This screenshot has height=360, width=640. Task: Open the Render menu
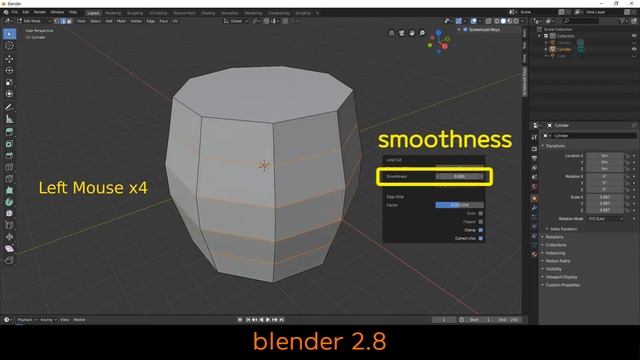(40, 13)
